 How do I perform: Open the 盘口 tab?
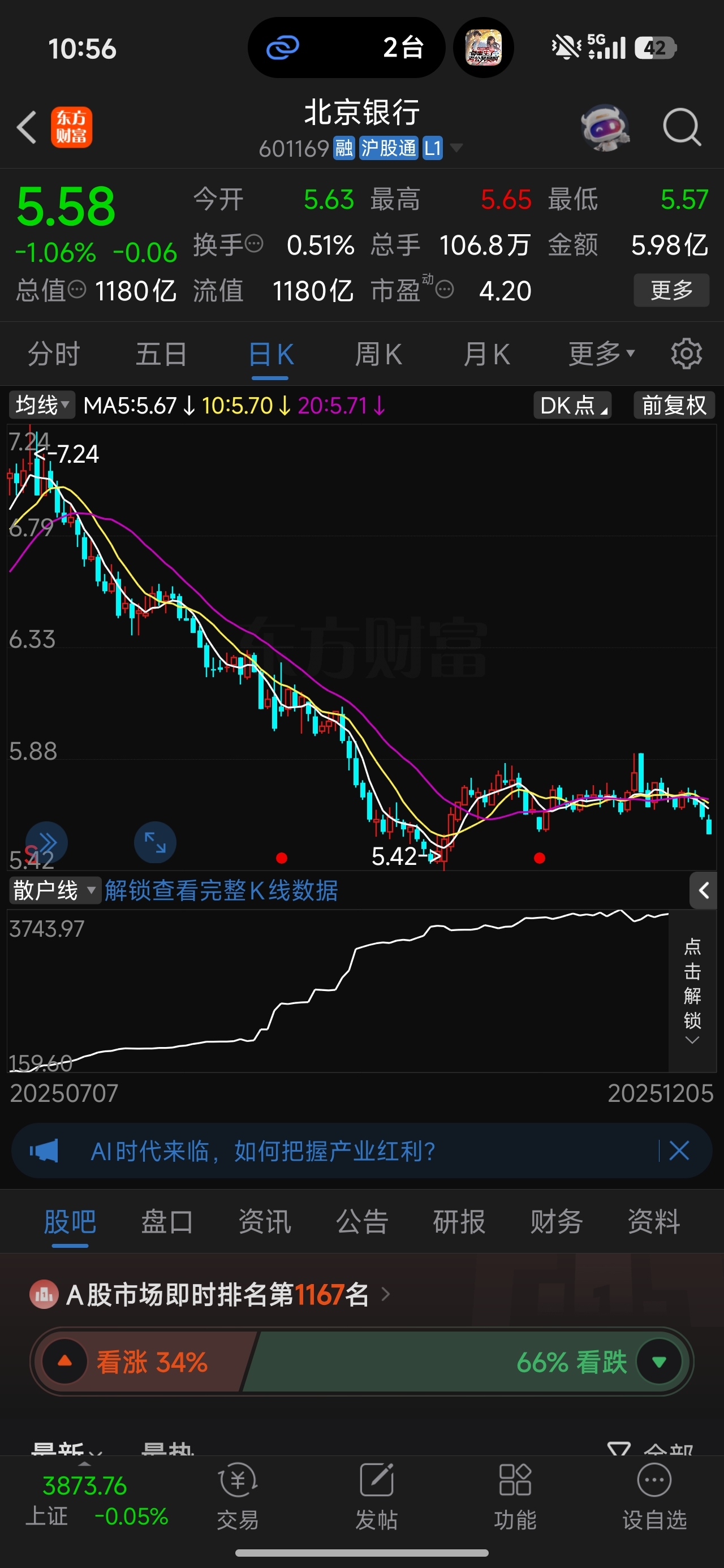point(167,1222)
